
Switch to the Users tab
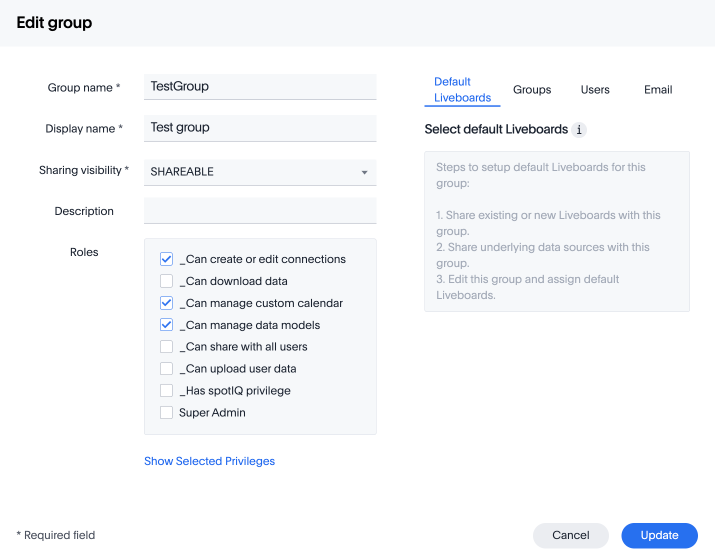(595, 90)
